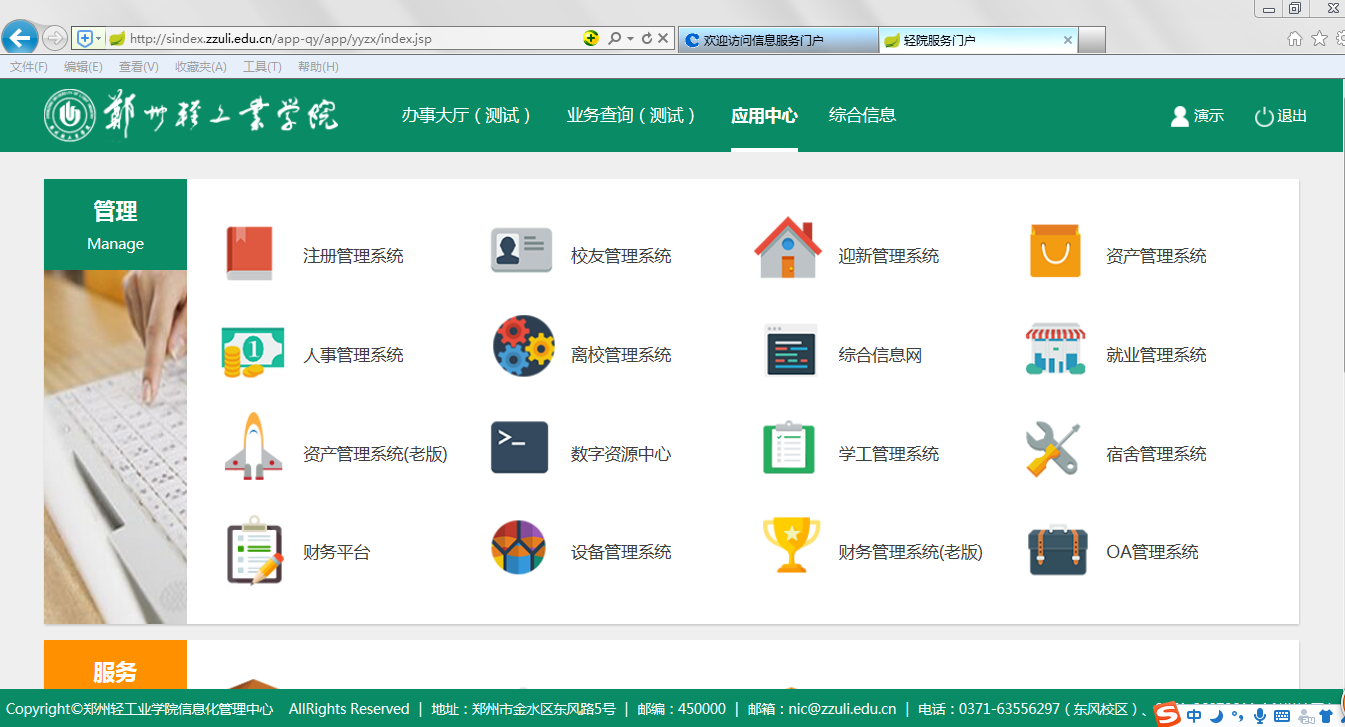This screenshot has height=727, width=1345.
Task: Open the 设备管理系统 colorful circle icon
Action: pos(518,547)
